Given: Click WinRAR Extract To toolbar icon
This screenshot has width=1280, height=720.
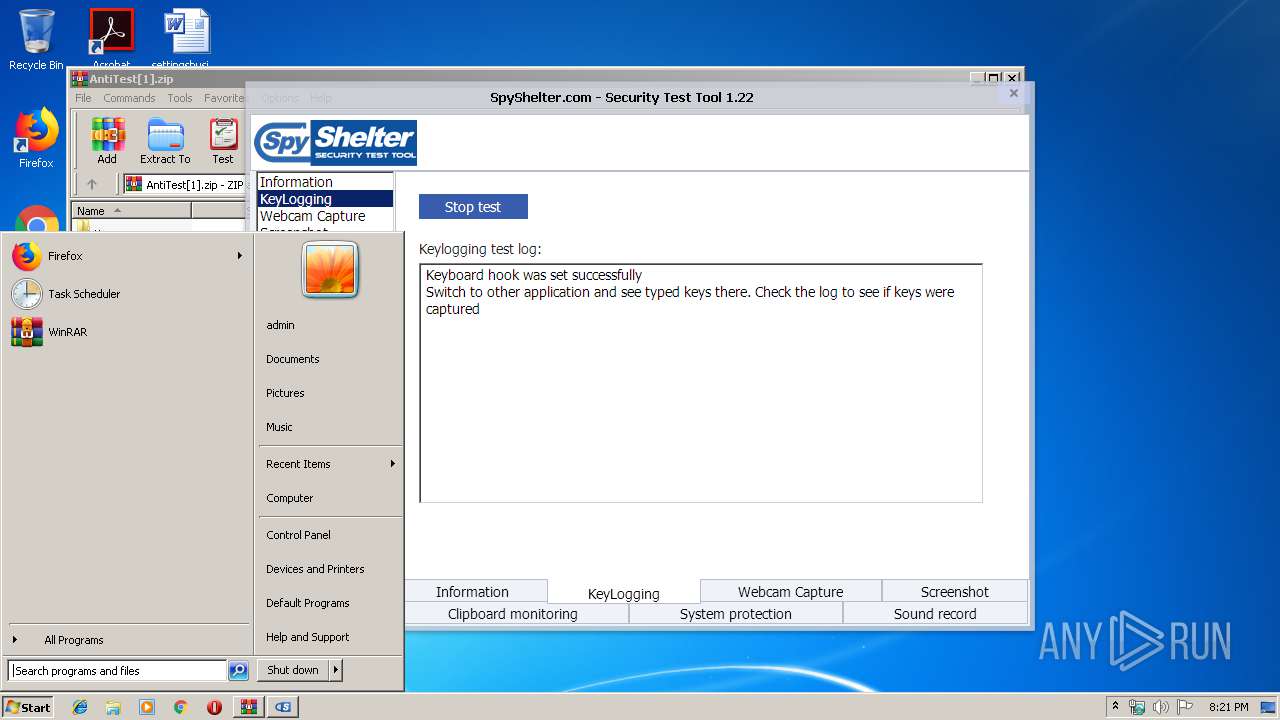Looking at the screenshot, I should point(165,140).
